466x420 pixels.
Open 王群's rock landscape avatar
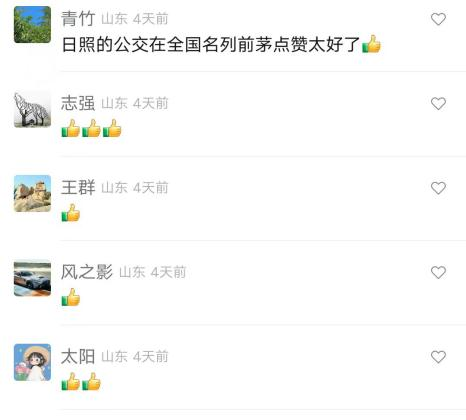tap(32, 193)
